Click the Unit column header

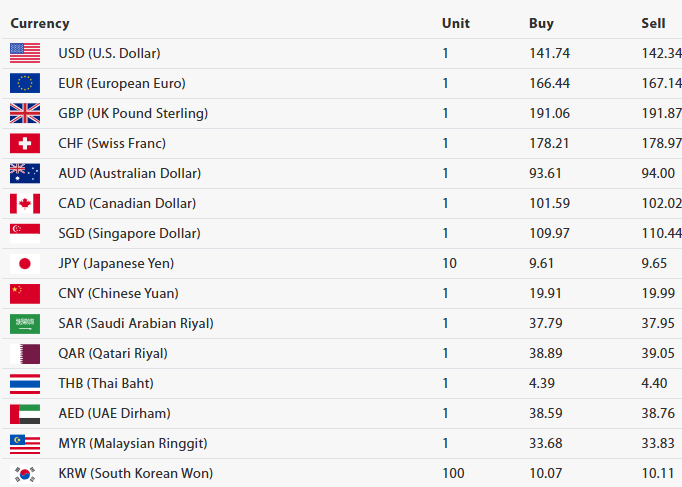(x=455, y=23)
